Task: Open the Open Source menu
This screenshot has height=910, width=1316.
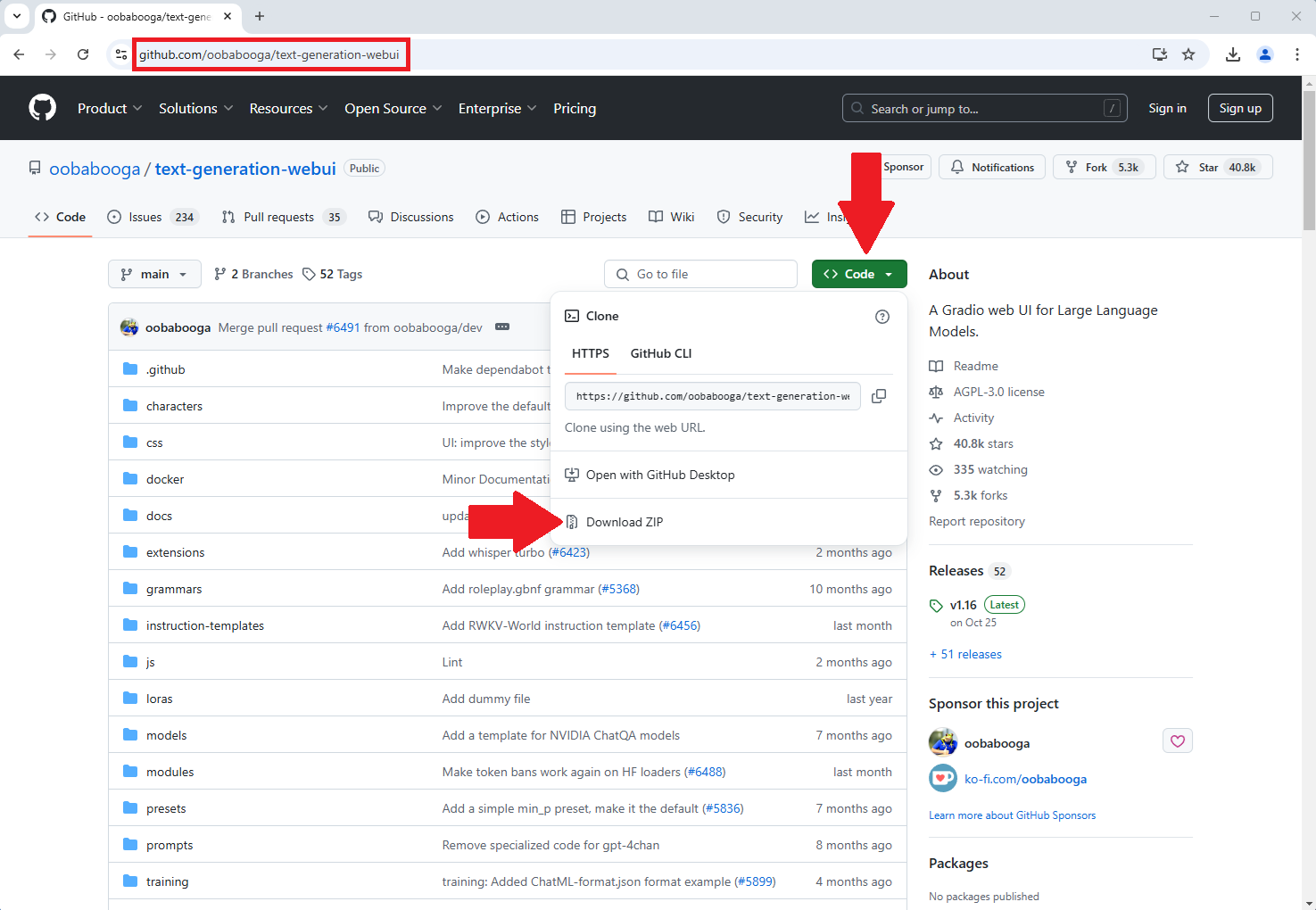Action: pyautogui.click(x=393, y=108)
